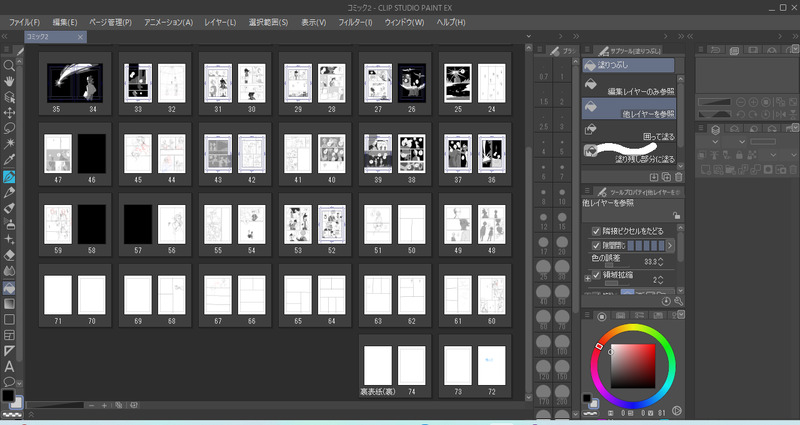Image resolution: width=800 pixels, height=425 pixels.
Task: Select the Fill bucket tool in toolbar
Action: point(9,288)
